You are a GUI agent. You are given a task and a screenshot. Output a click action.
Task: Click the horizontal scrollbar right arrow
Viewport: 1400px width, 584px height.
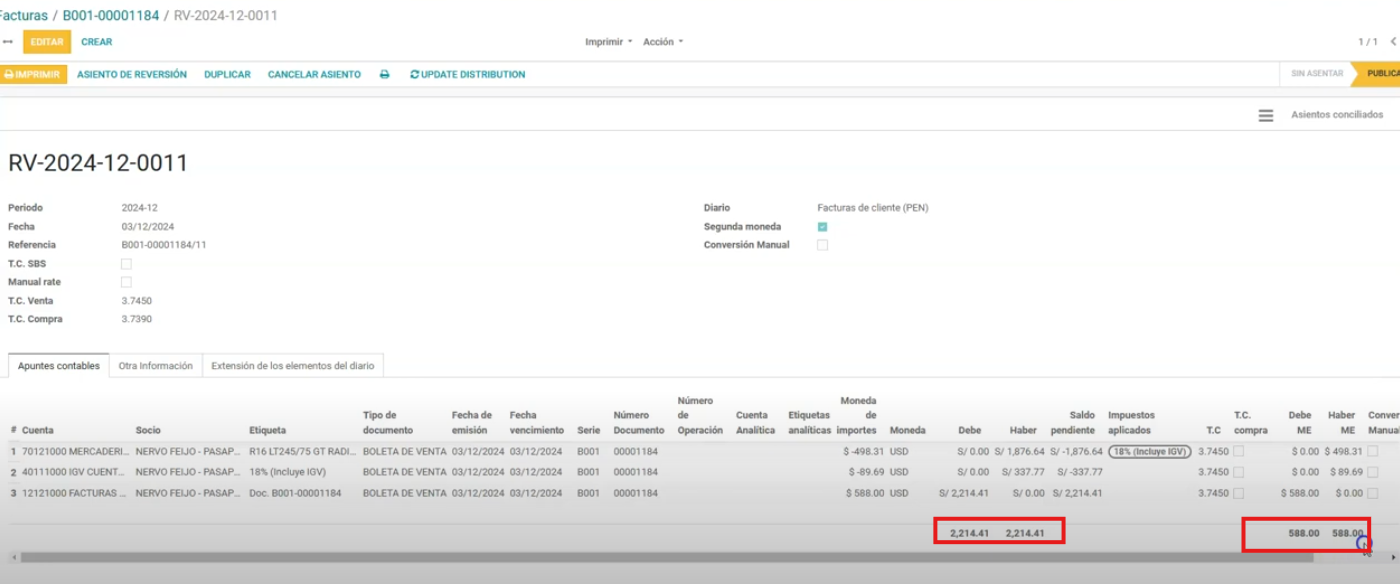(x=1394, y=557)
